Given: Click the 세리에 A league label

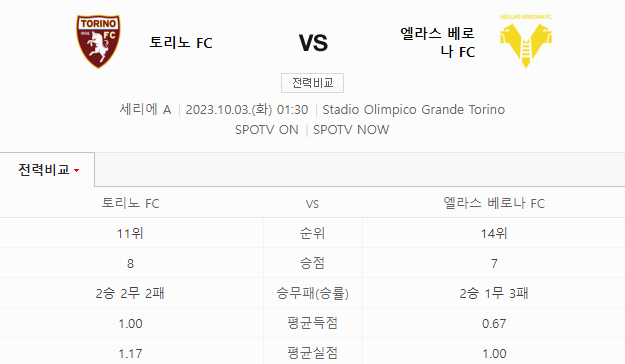Looking at the screenshot, I should pyautogui.click(x=145, y=109).
